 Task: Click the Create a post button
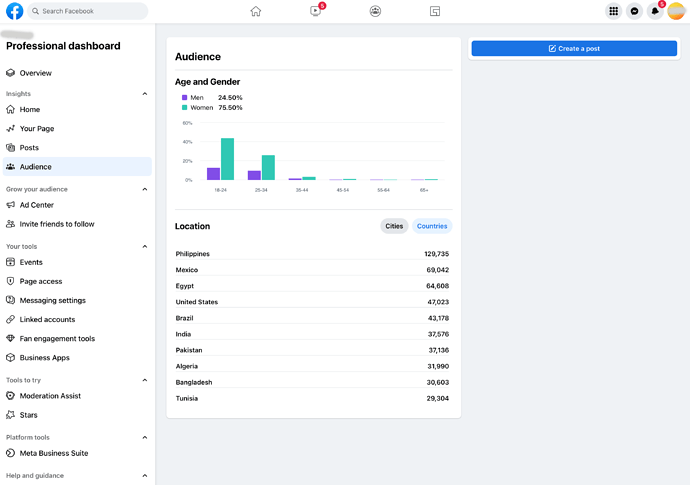[x=574, y=48]
